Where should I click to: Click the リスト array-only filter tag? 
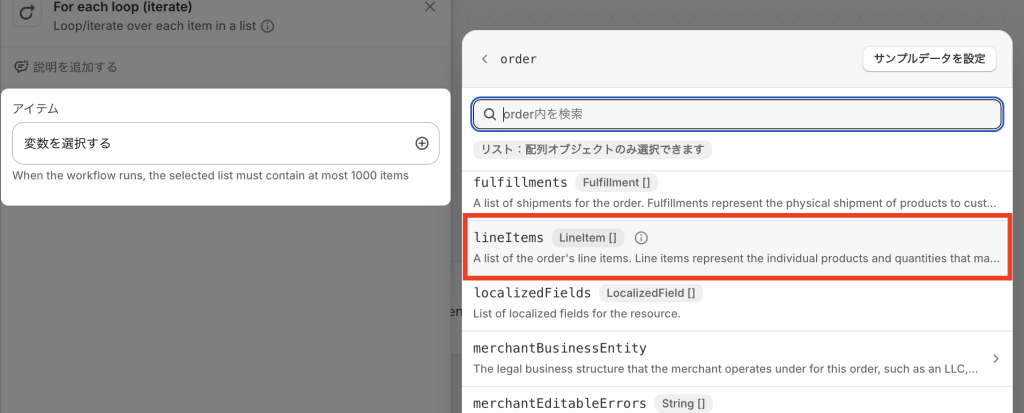[592, 149]
